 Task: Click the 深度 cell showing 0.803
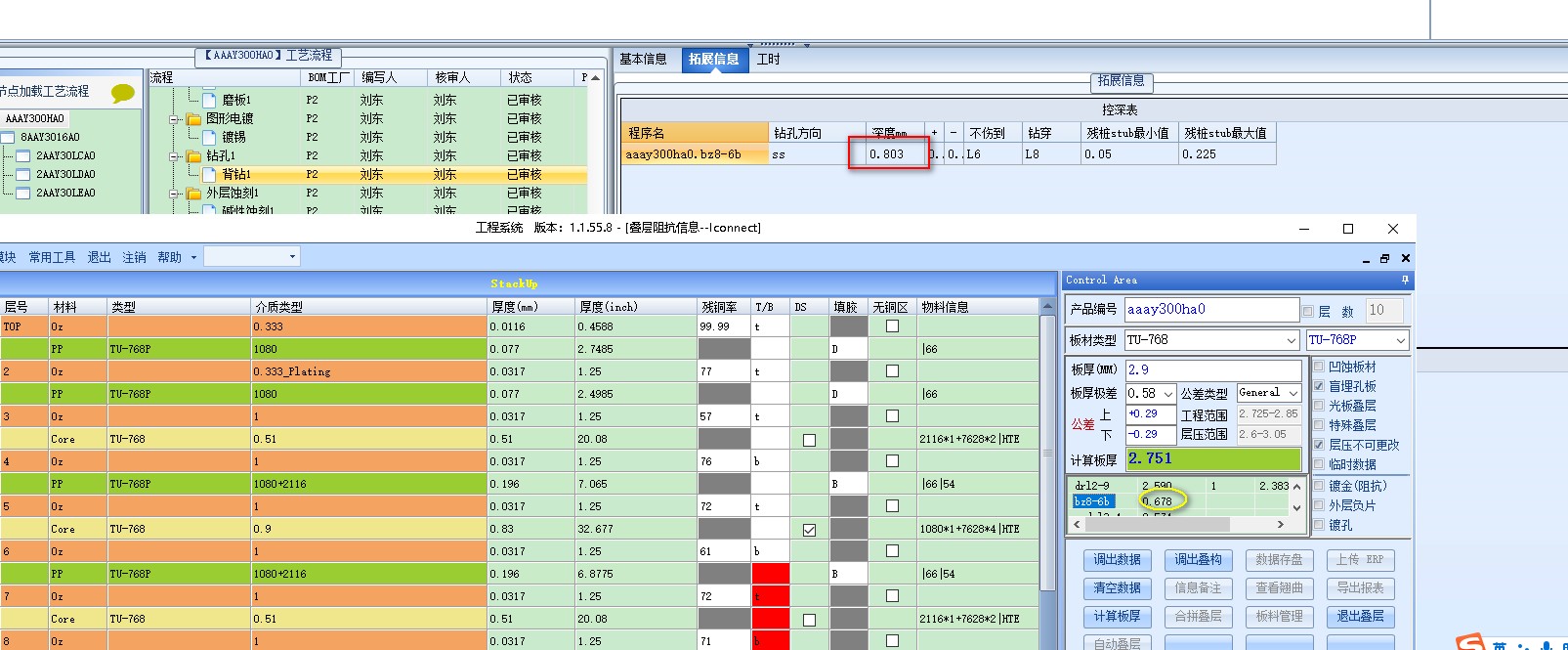[888, 154]
